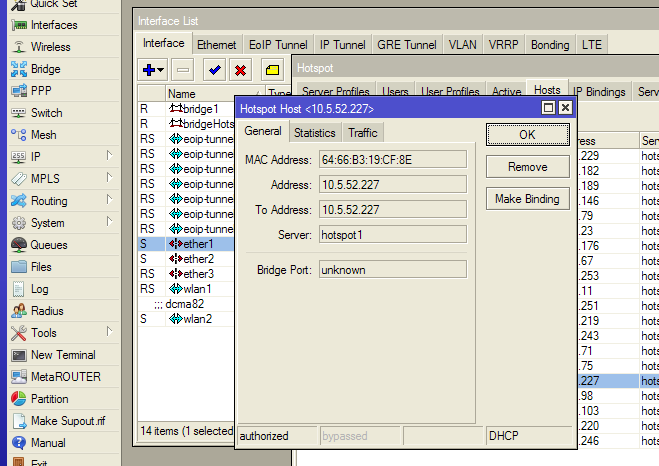Click the MAC Address field
The height and width of the screenshot is (466, 659).
click(x=392, y=159)
